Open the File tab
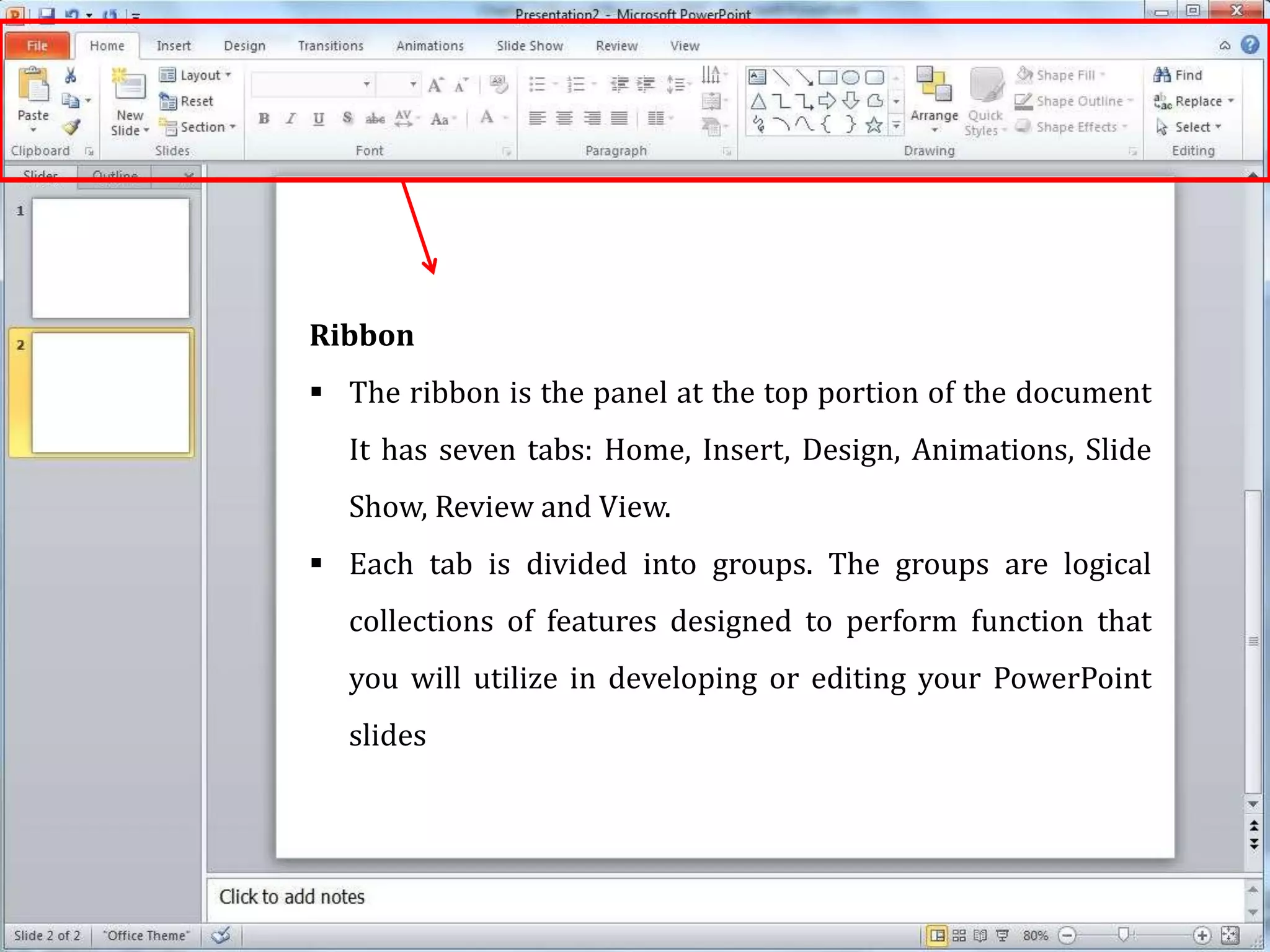1270x952 pixels. pos(37,45)
